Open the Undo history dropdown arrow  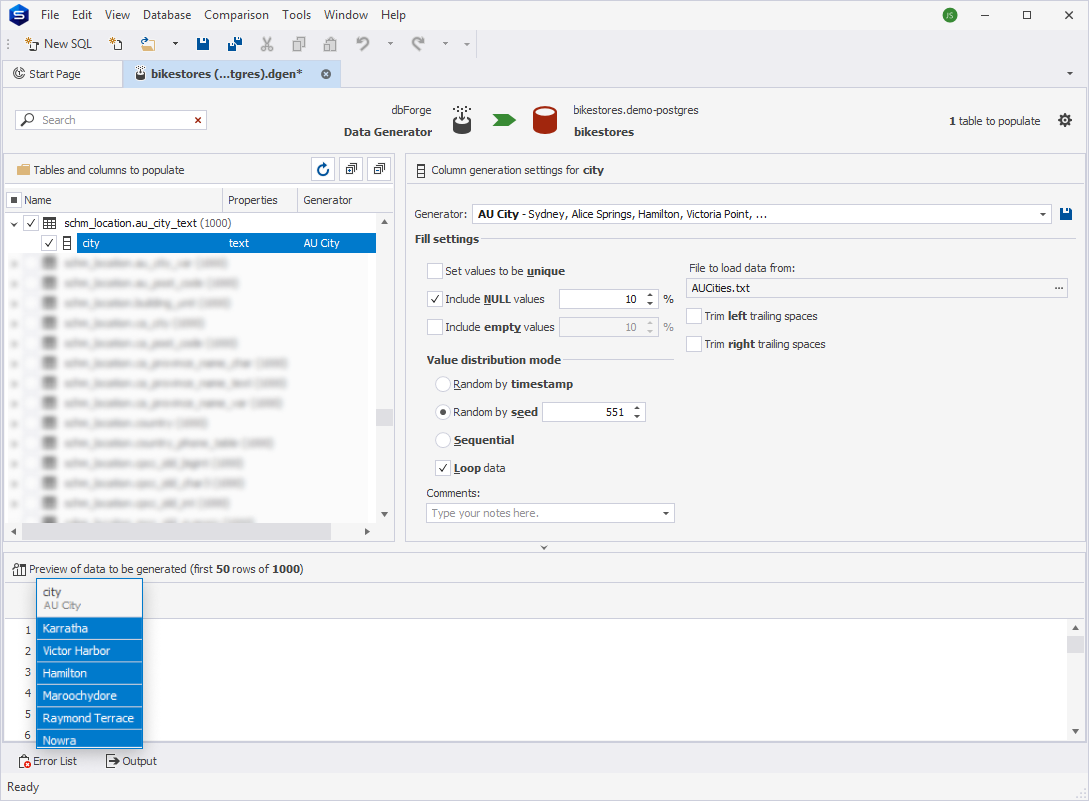point(390,44)
